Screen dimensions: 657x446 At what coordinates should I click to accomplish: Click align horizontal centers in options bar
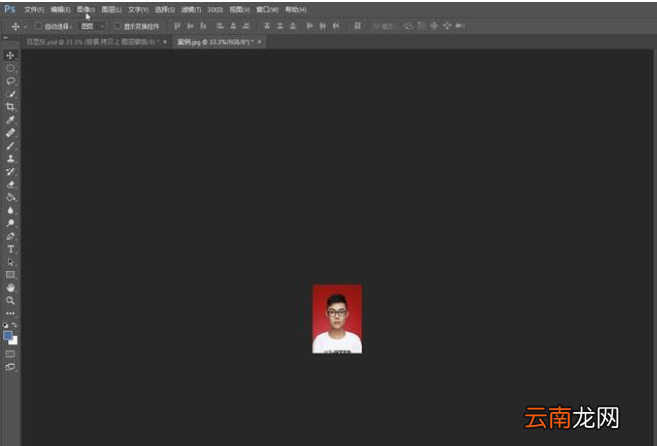233,26
